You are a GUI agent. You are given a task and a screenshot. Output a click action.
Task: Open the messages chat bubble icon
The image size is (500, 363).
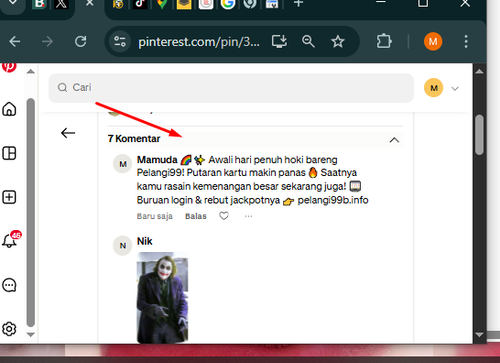click(x=9, y=285)
